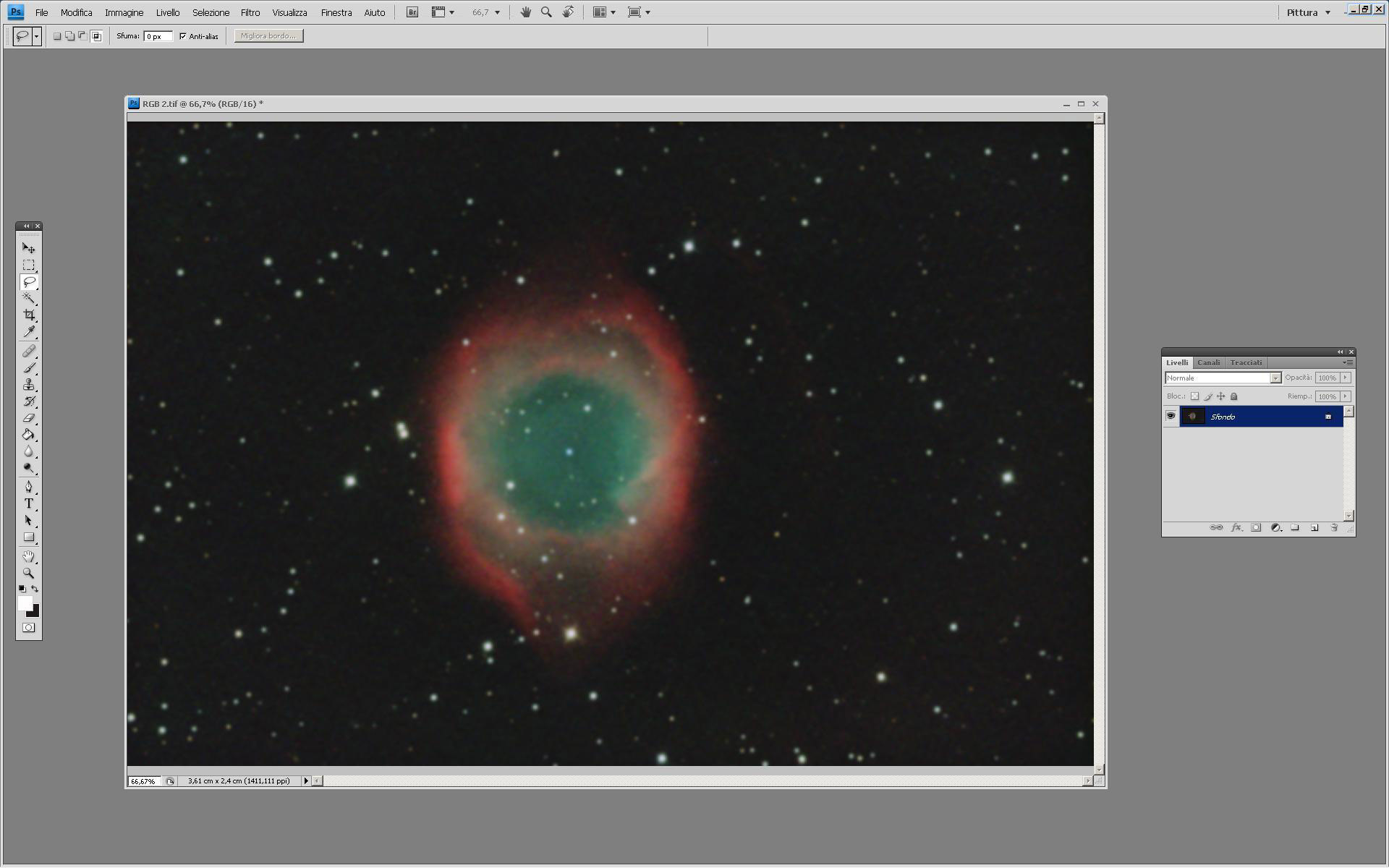Screen dimensions: 1389x868
Task: Choose Subtract from selection mode
Action: click(x=82, y=36)
